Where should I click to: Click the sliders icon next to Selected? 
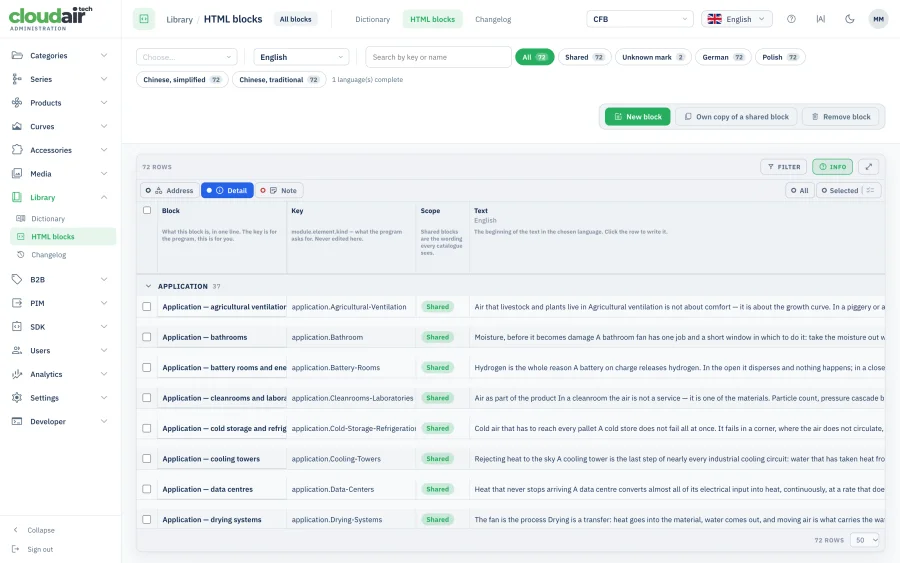point(871,191)
